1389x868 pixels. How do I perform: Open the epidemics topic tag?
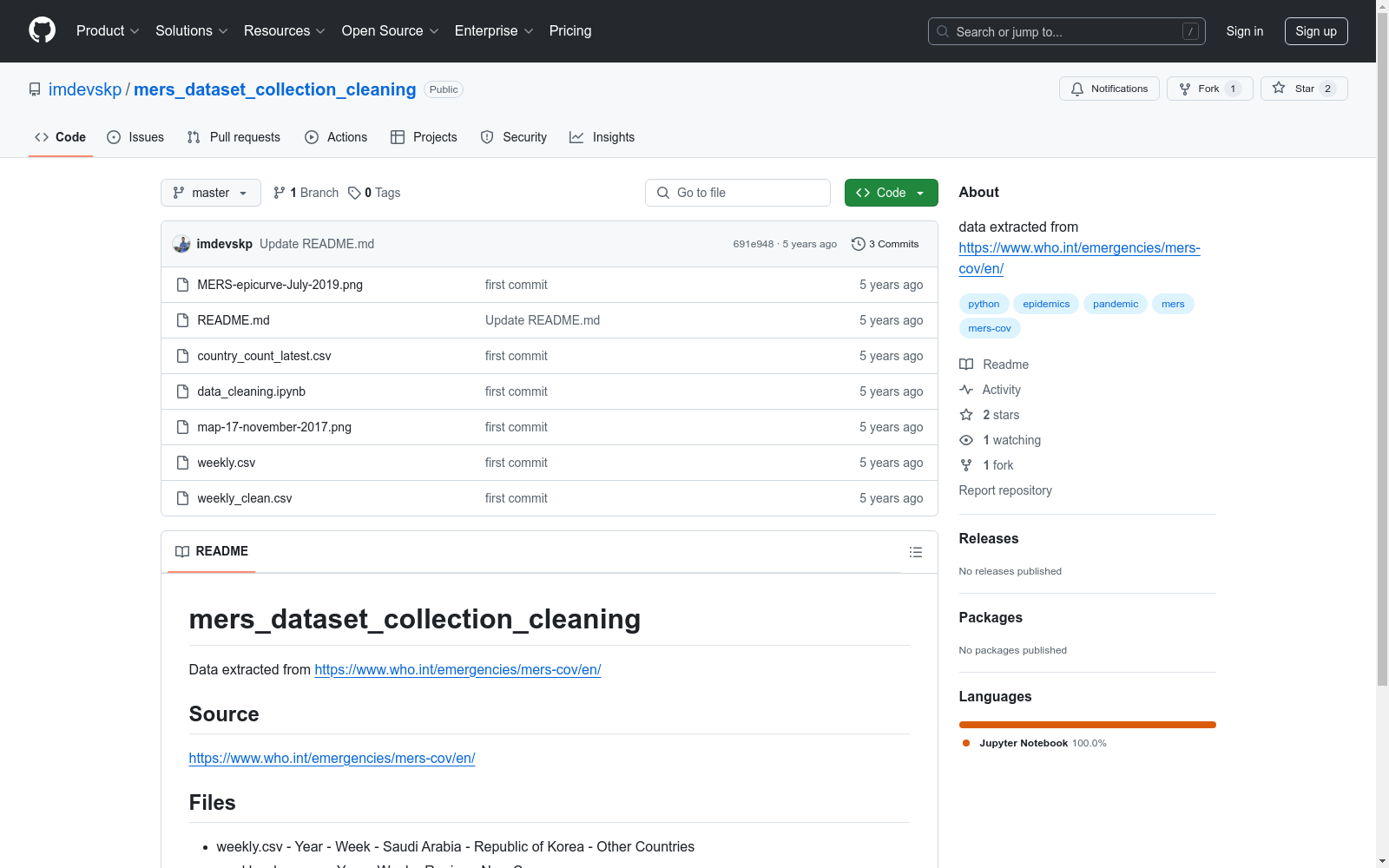pos(1046,304)
